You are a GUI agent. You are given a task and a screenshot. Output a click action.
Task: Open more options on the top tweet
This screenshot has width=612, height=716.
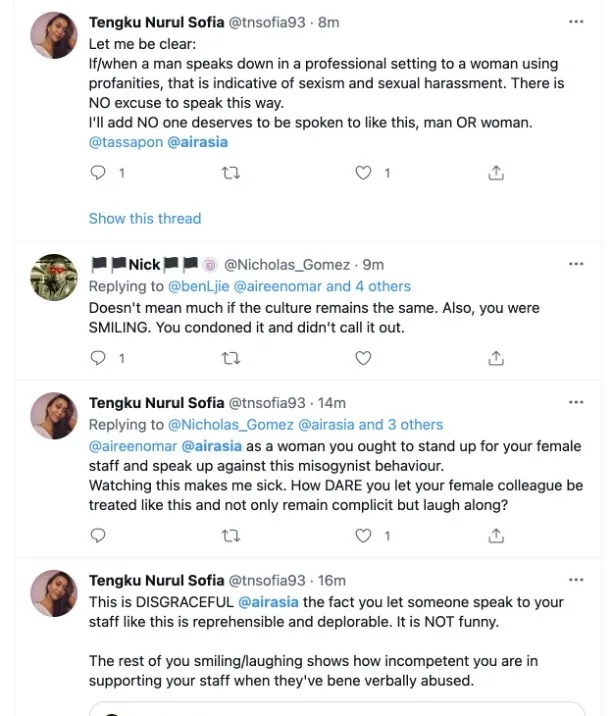click(x=576, y=21)
